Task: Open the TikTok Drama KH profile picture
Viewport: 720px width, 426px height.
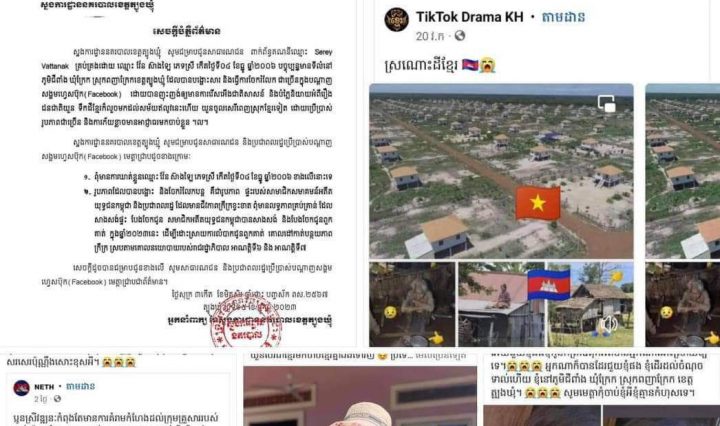Action: [x=396, y=19]
